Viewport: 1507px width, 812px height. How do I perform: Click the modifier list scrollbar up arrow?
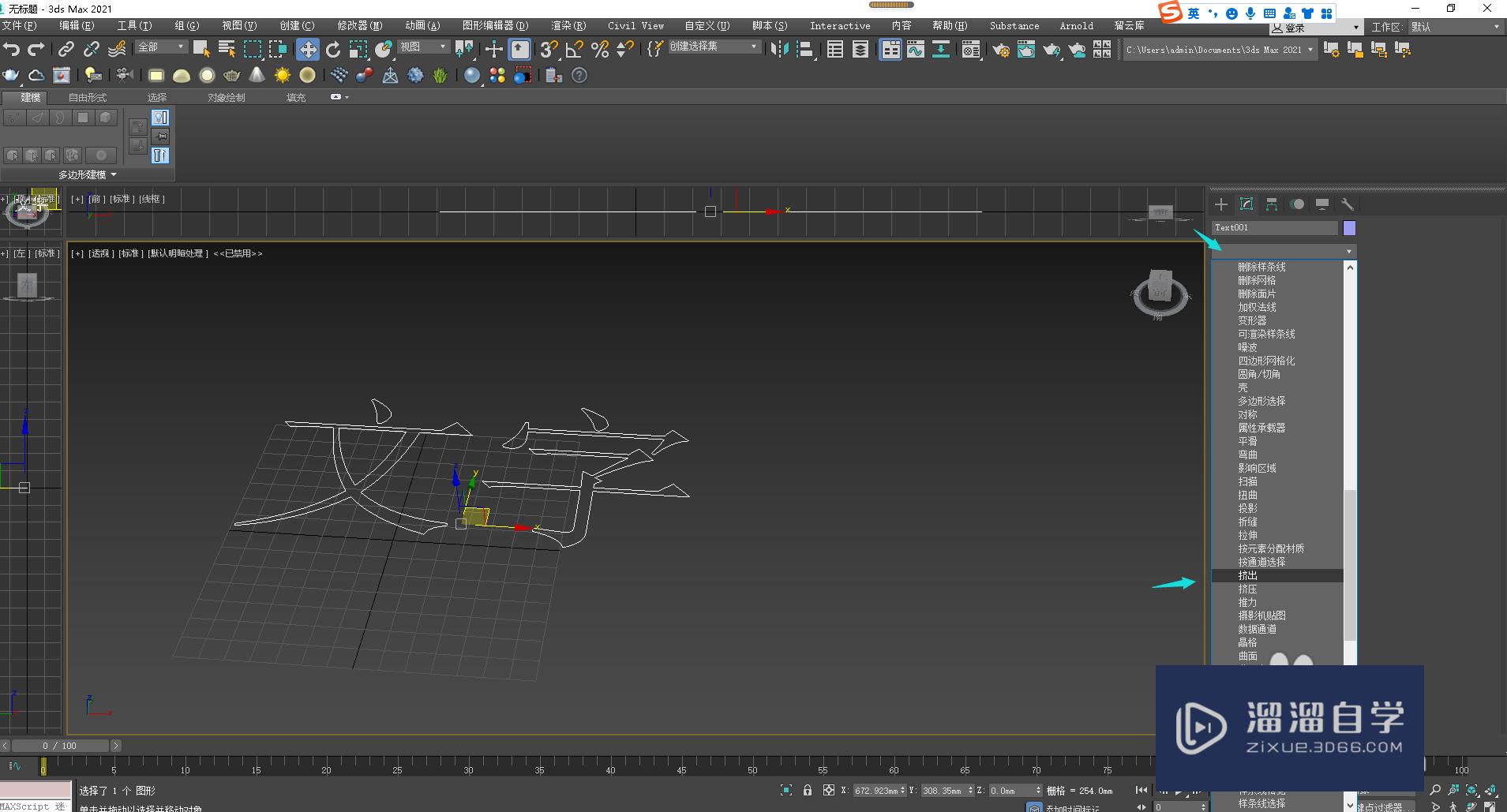(x=1350, y=268)
